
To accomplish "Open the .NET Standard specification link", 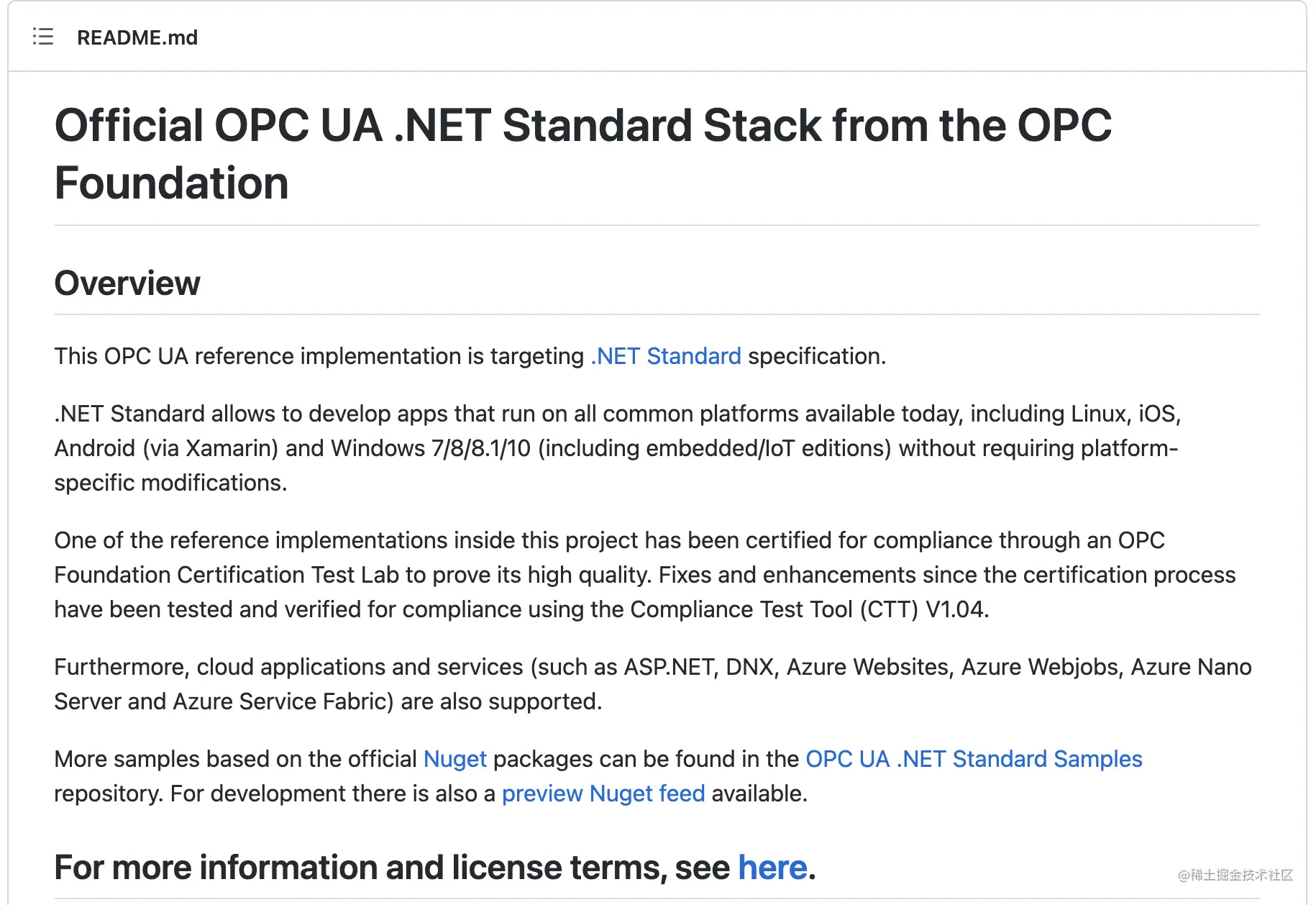I will [x=665, y=356].
